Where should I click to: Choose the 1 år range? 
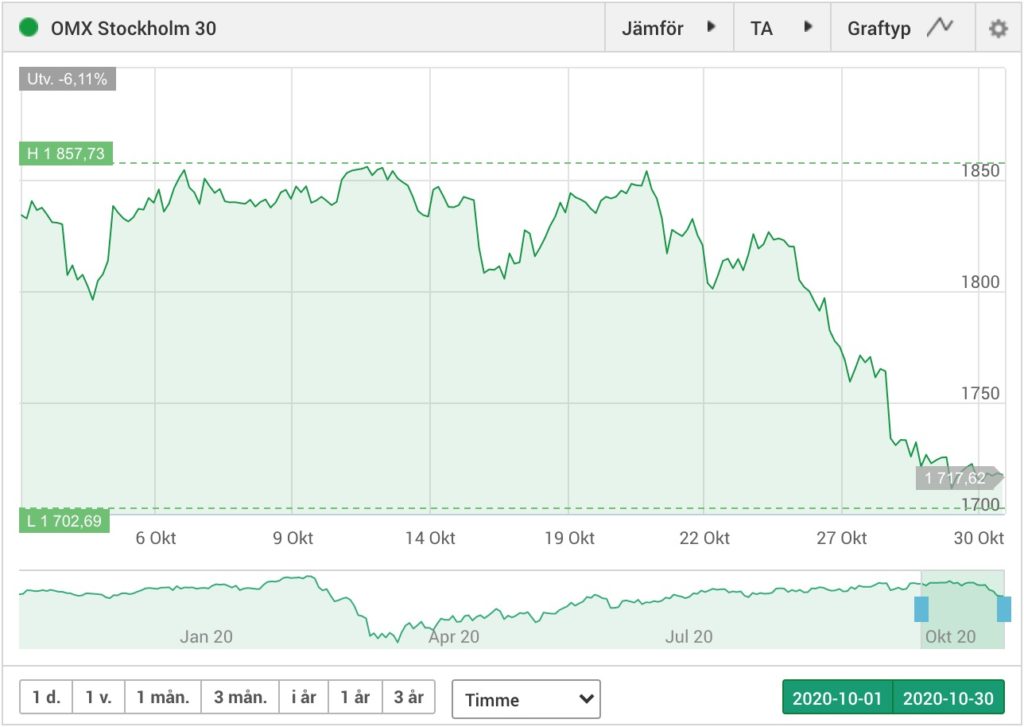355,697
